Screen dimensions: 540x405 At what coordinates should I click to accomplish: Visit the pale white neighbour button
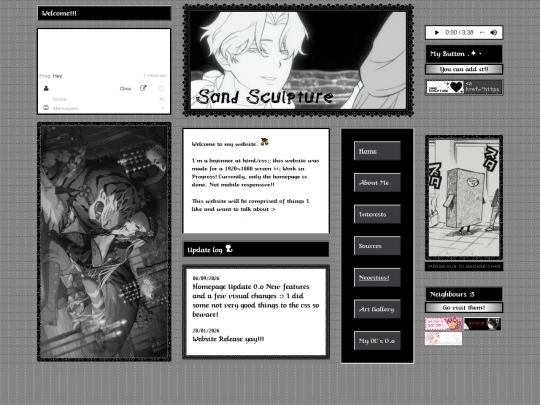(x=443, y=338)
